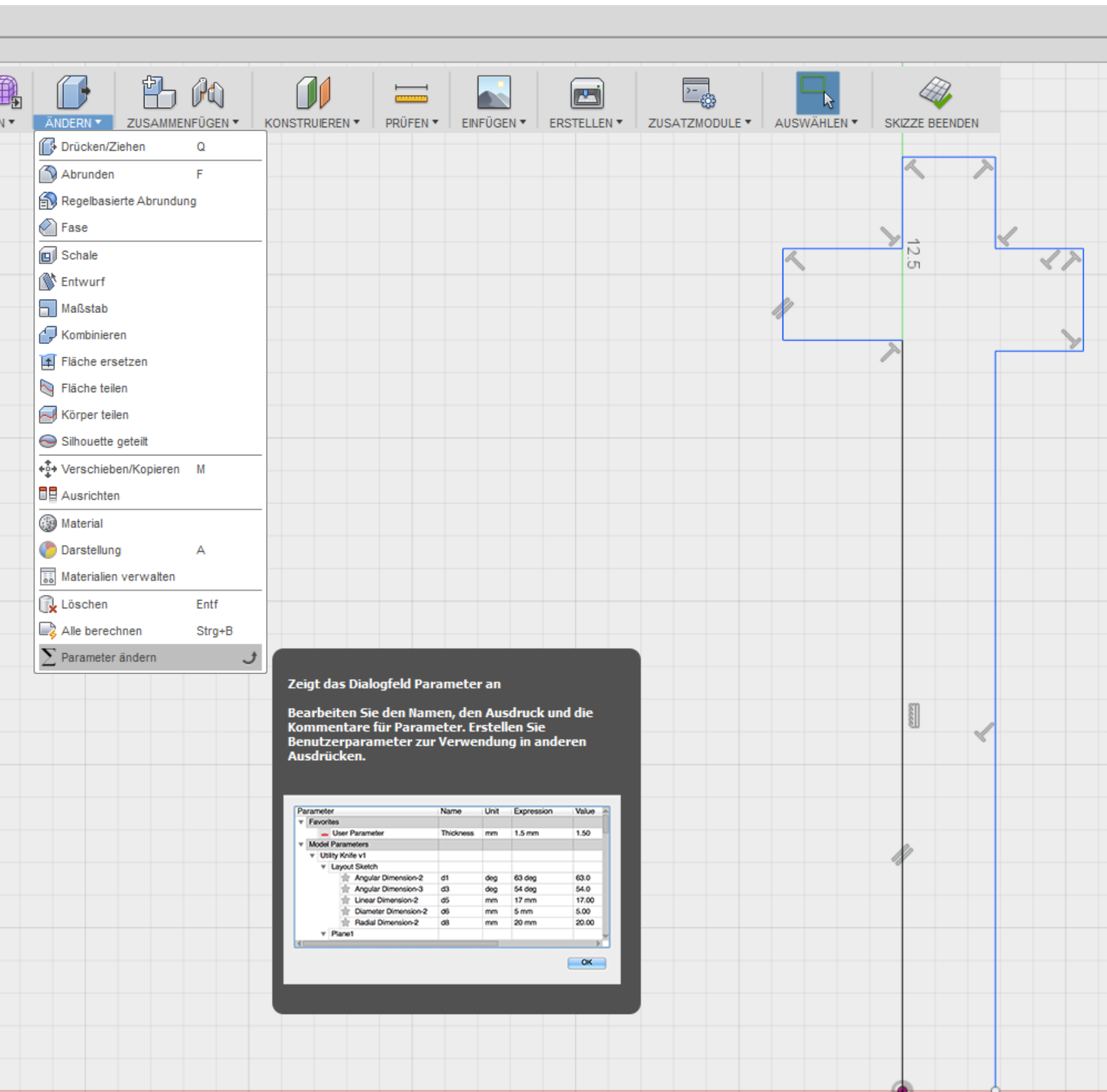Open the Zusammenfügen dropdown menu
The height and width of the screenshot is (1092, 1107).
182,123
